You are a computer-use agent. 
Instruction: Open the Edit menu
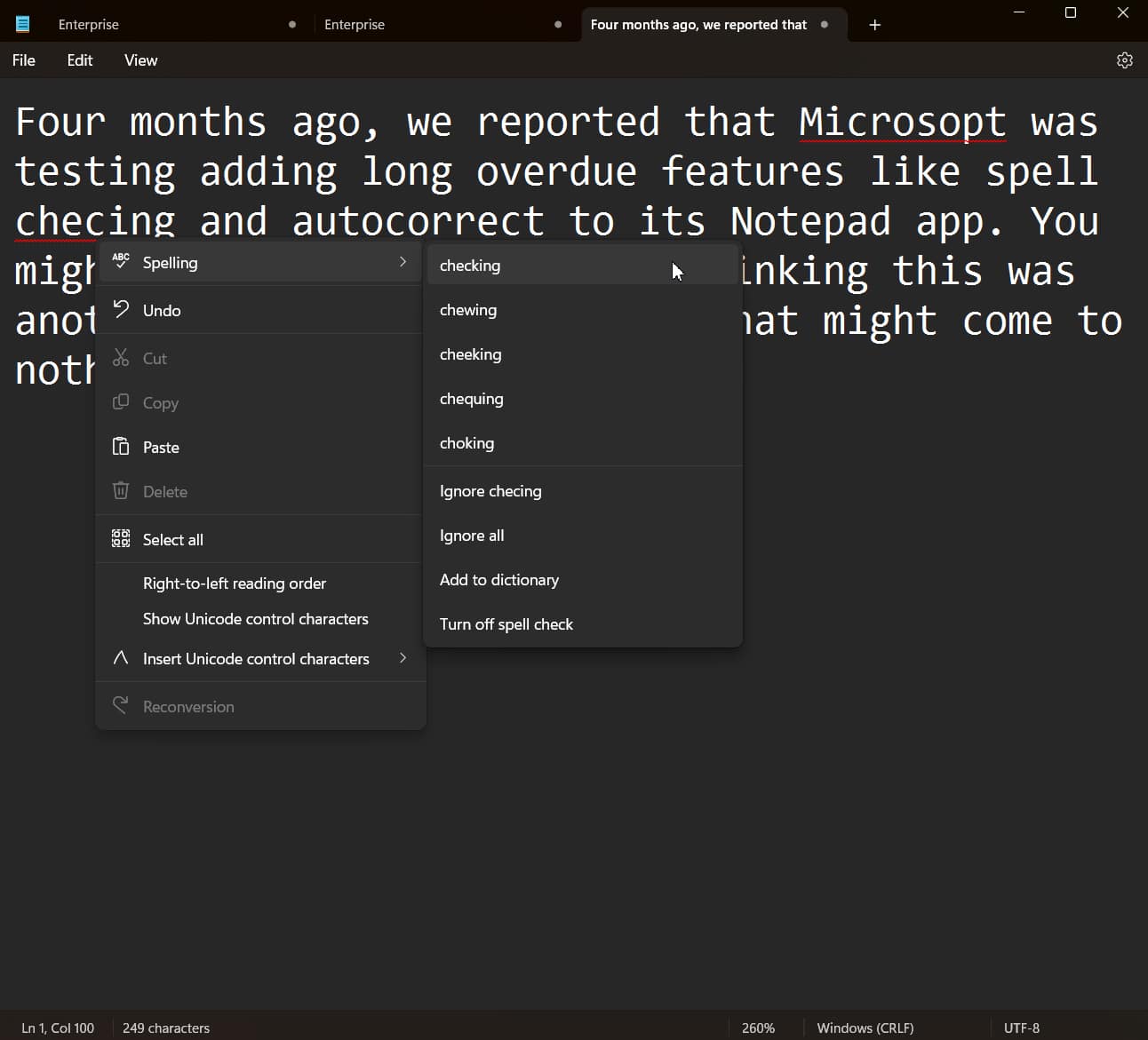click(x=79, y=60)
